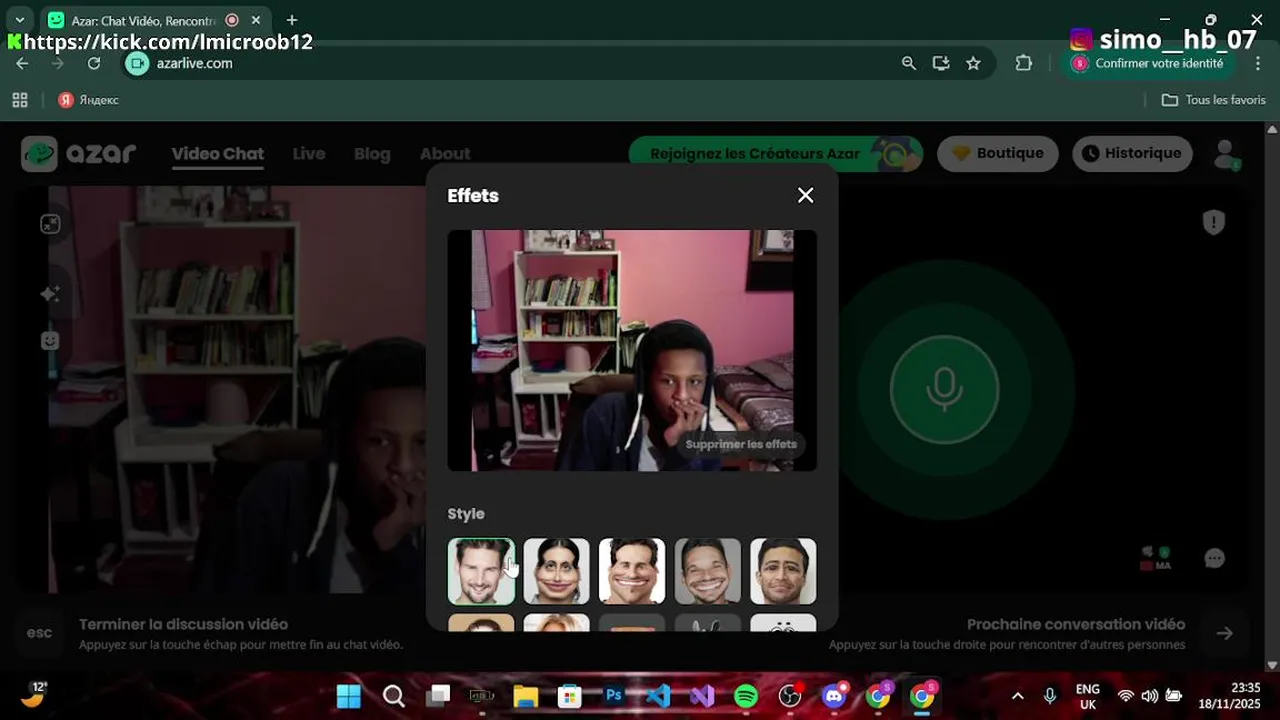
Task: Click Confirmer votre identité button
Action: pyautogui.click(x=1147, y=63)
